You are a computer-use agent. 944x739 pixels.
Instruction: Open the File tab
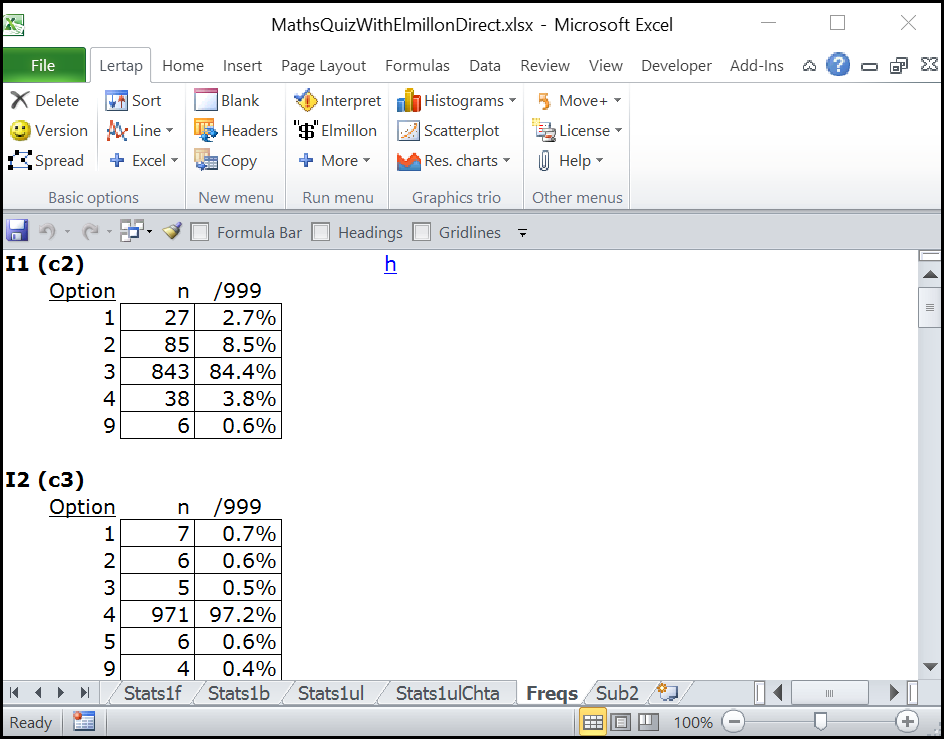[43, 65]
